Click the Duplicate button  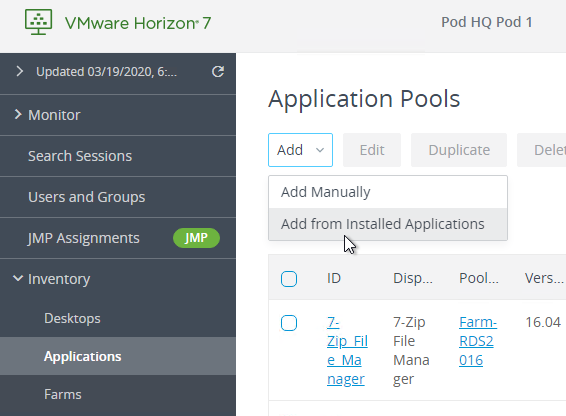pos(459,150)
